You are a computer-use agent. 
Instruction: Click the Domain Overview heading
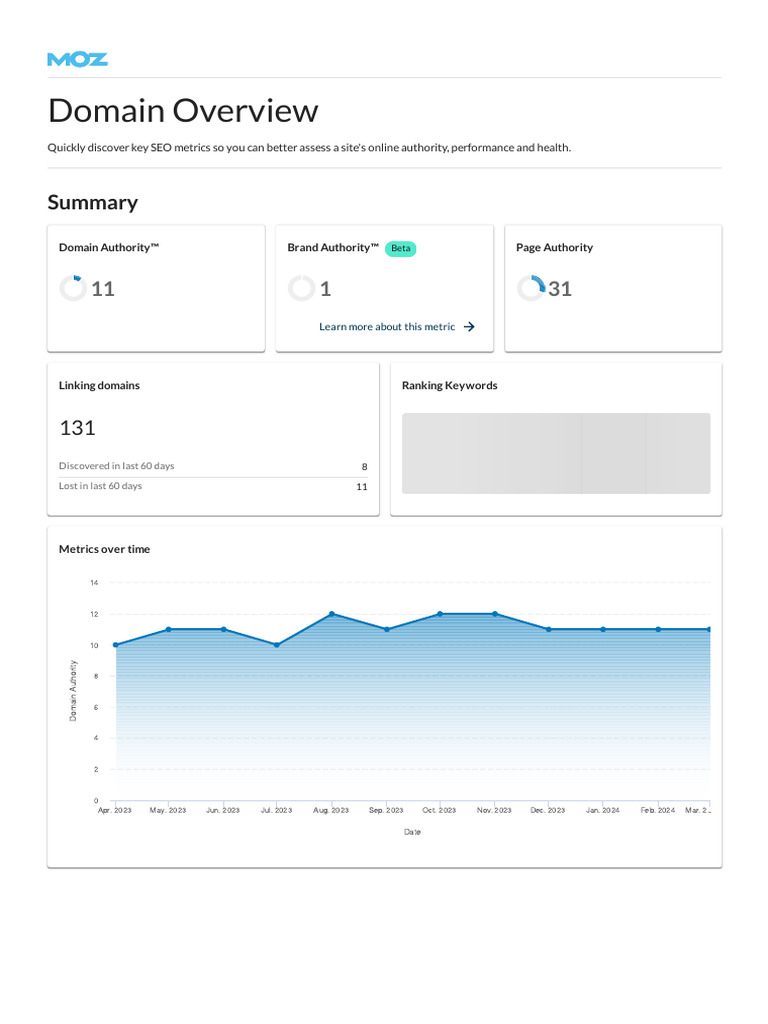click(x=183, y=110)
